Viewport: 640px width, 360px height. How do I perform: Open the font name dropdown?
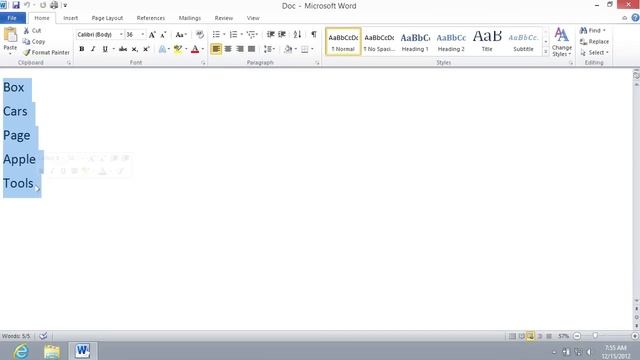pos(121,35)
